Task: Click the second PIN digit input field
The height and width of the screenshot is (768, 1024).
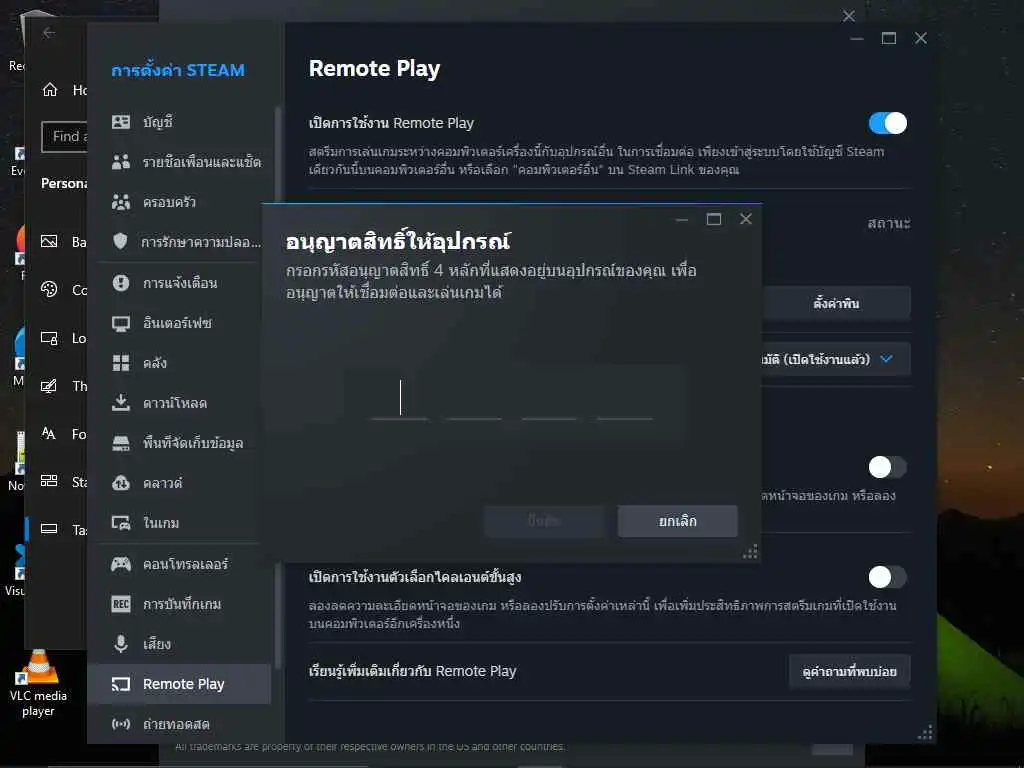Action: [474, 397]
